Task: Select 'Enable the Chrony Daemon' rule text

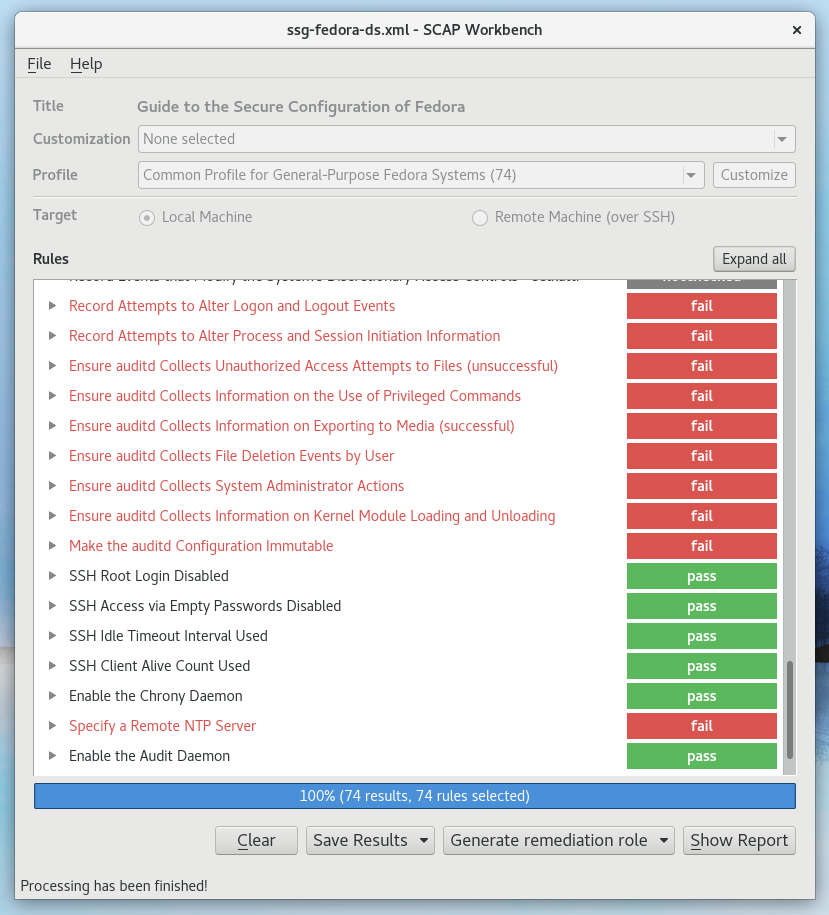Action: (156, 696)
